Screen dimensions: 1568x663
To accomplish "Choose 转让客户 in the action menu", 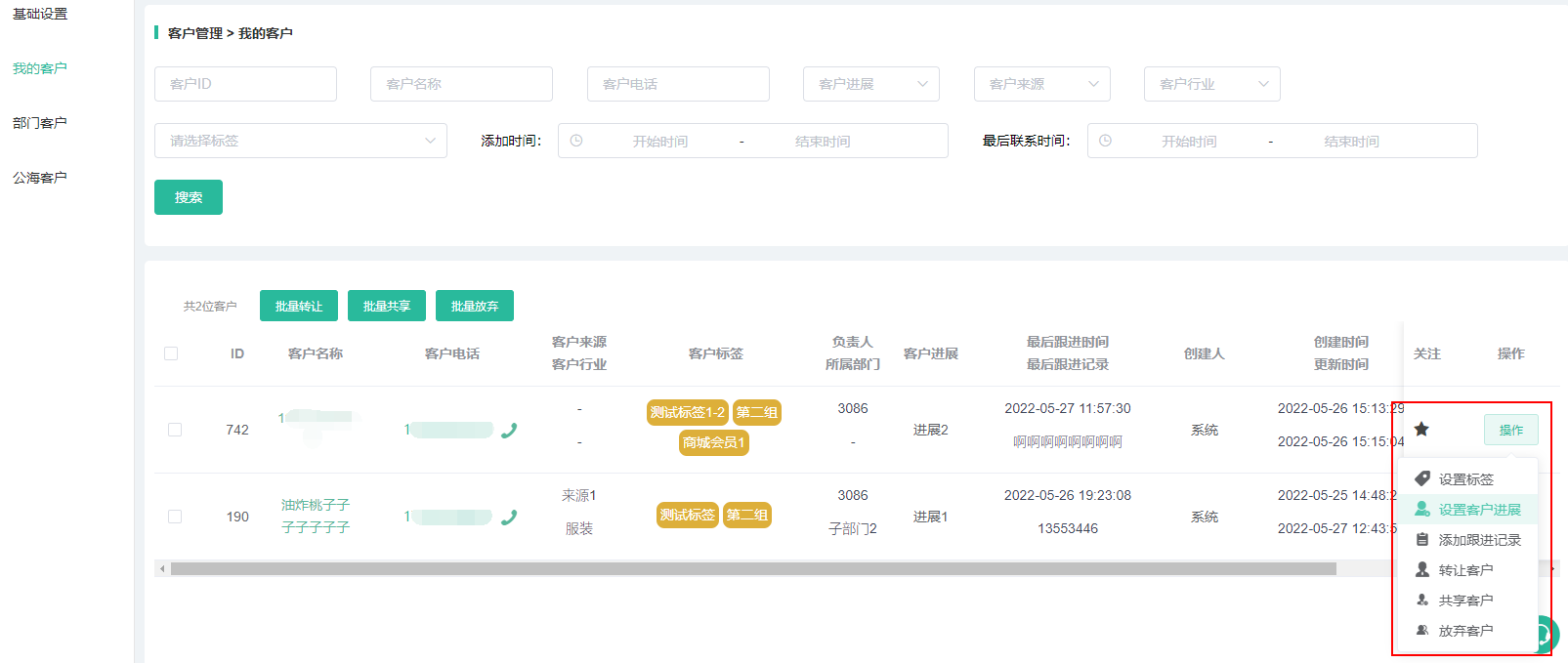I will (x=1464, y=570).
